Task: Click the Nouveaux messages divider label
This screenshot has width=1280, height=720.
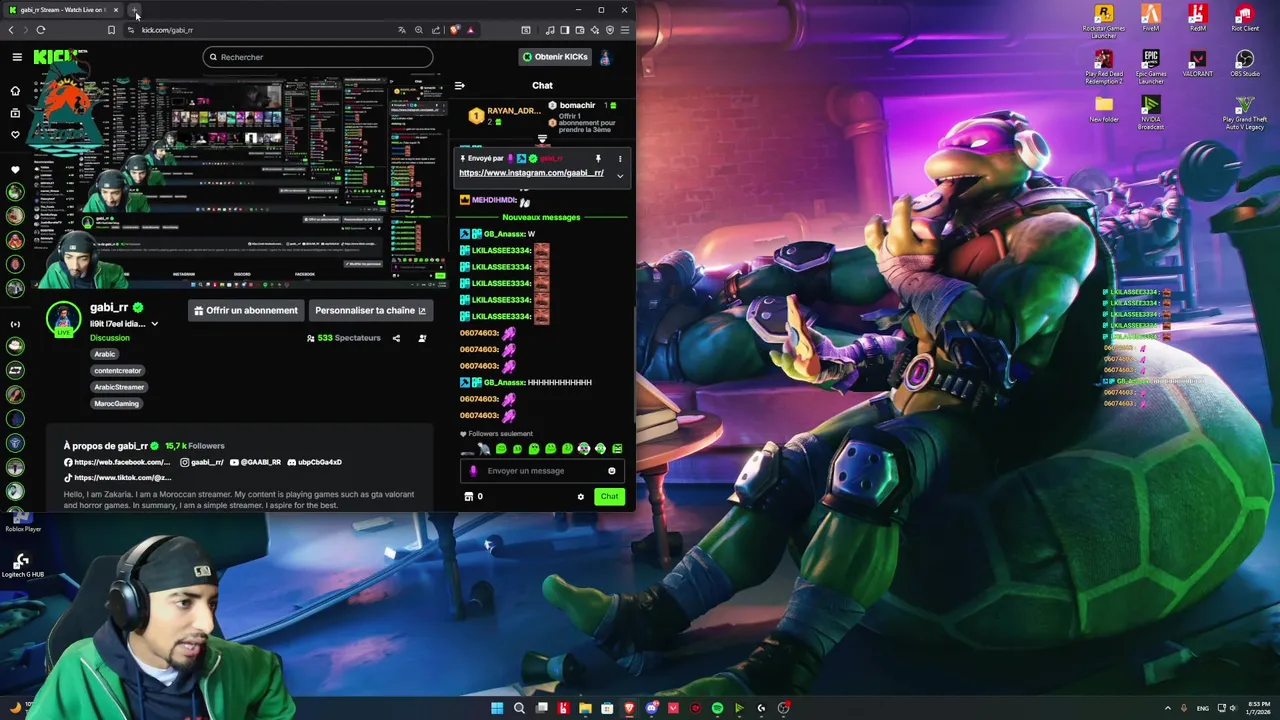Action: [541, 217]
